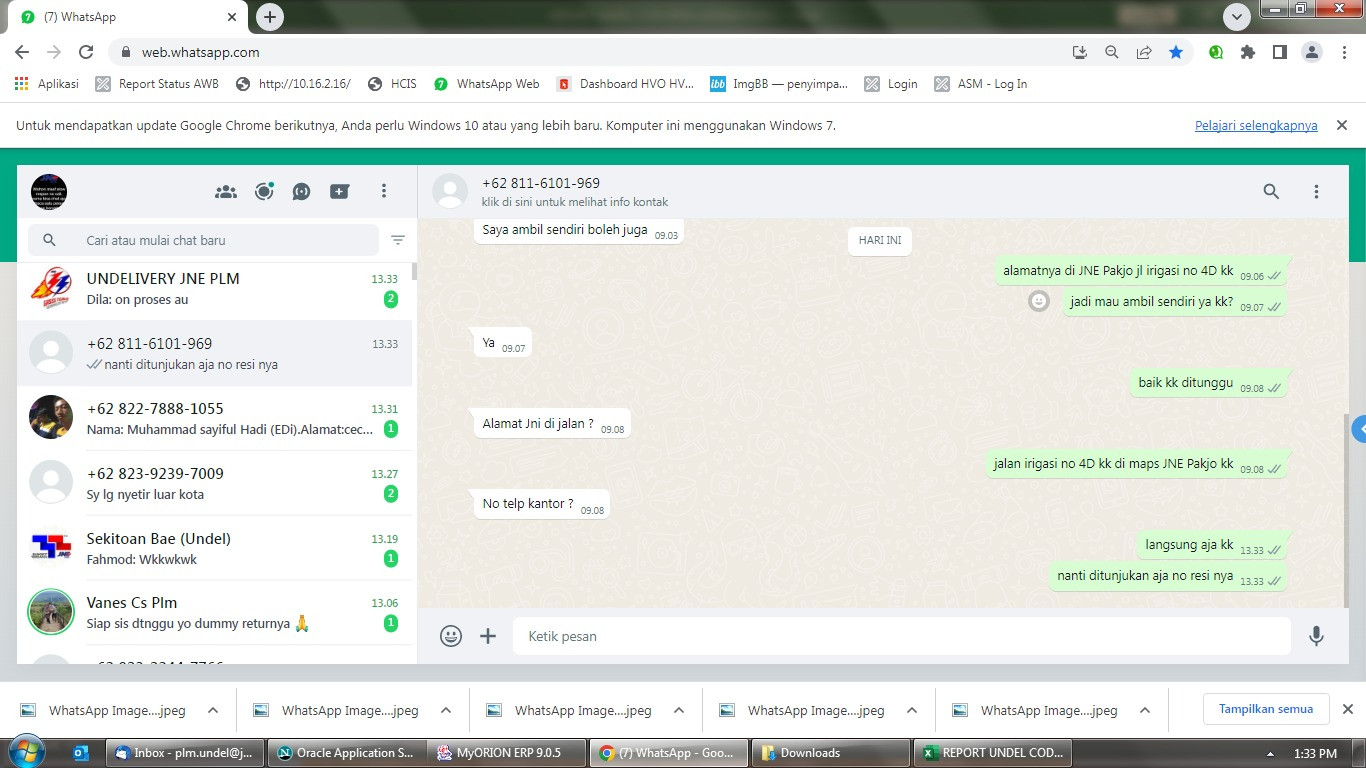
Task: Click the web.whatsapp.com address bar
Action: 590,52
